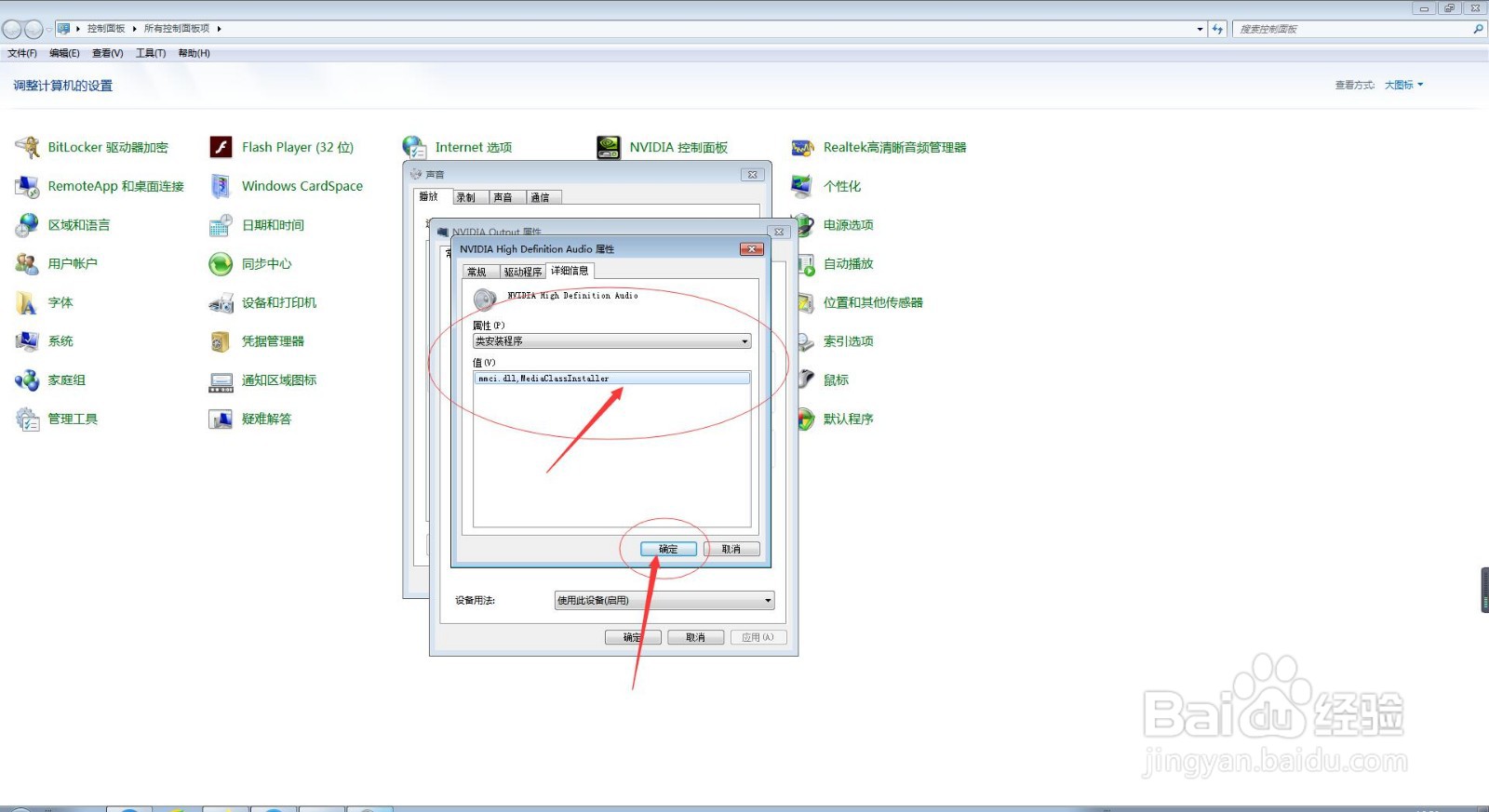Open 编辑(E) menu

pos(64,53)
